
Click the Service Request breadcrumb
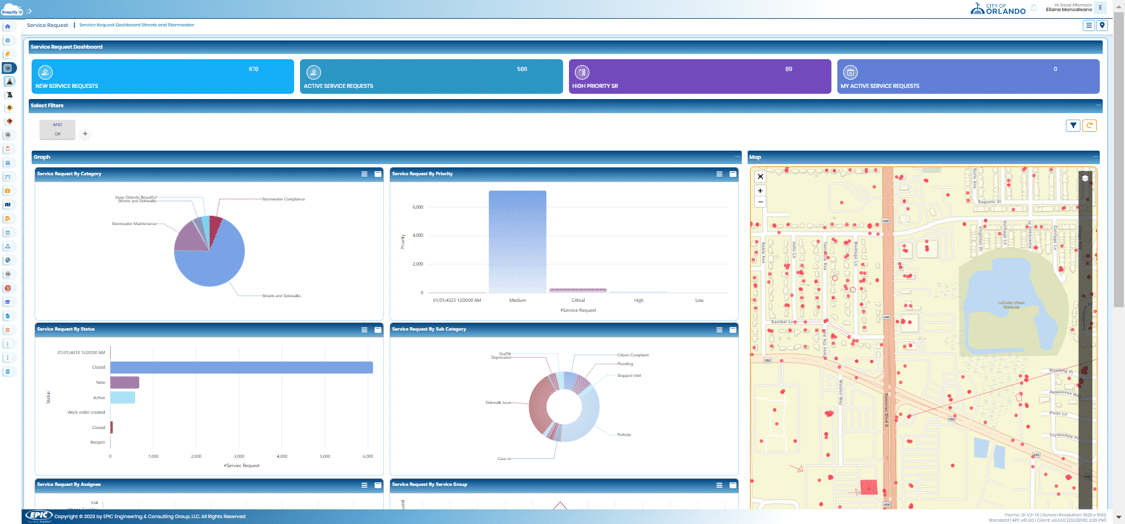point(47,25)
